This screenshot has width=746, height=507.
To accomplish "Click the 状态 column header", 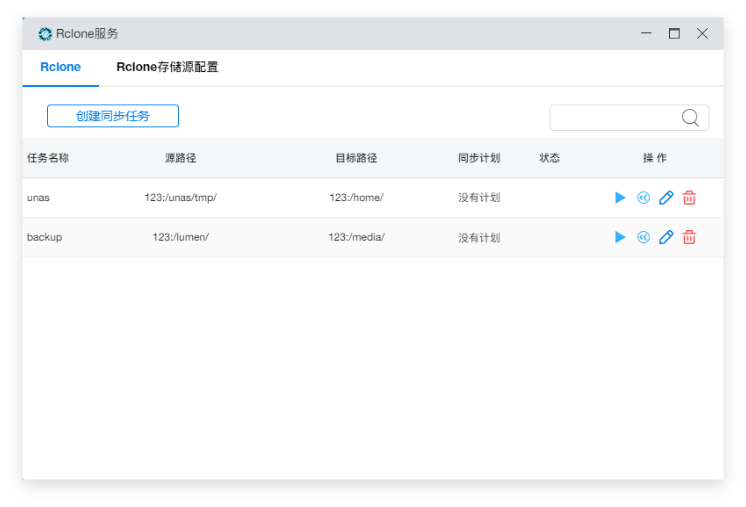I will [x=550, y=158].
